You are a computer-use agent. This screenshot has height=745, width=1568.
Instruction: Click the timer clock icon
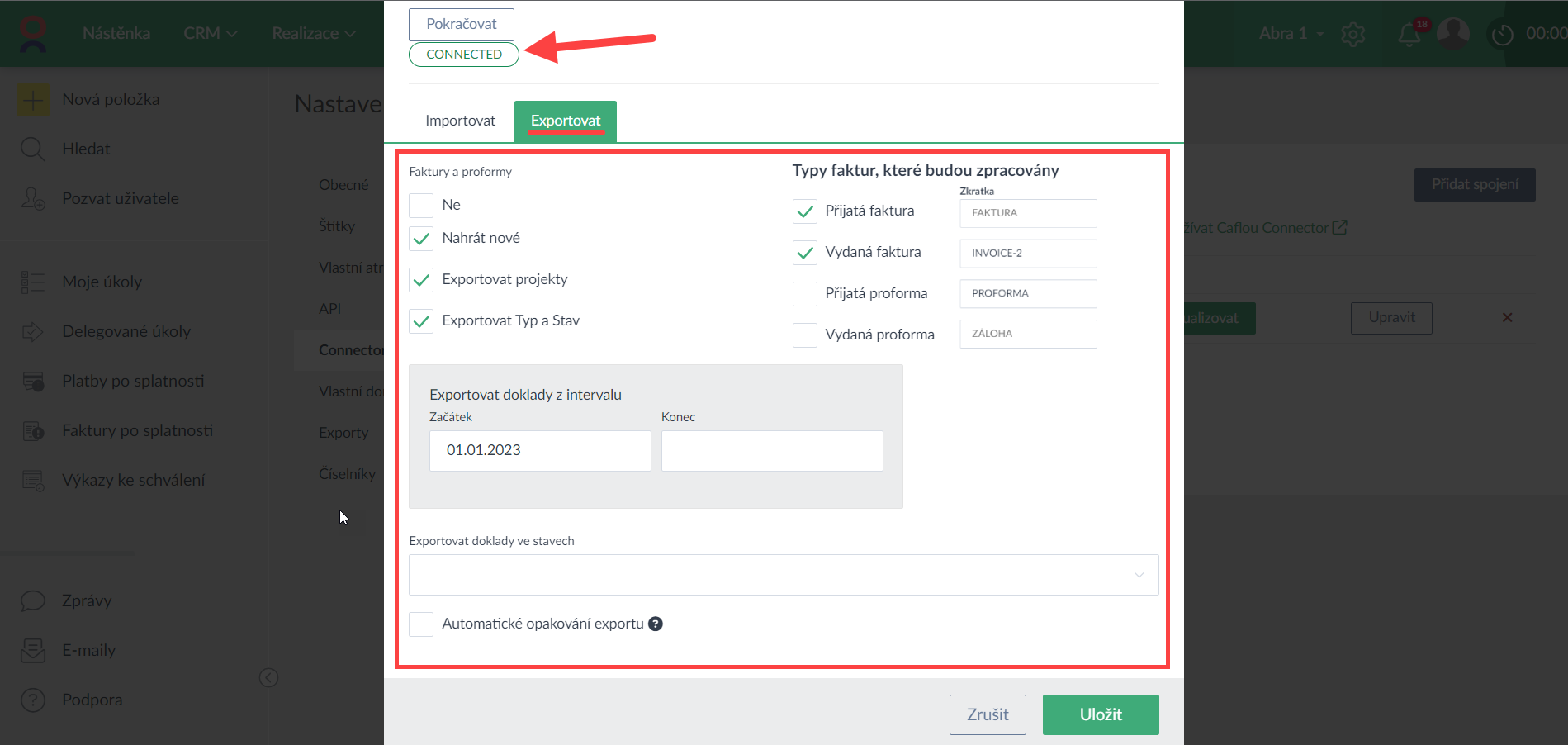coord(1502,35)
